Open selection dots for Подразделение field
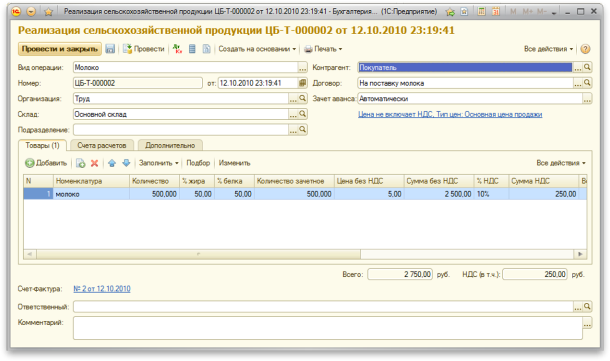The height and width of the screenshot is (361, 610). [293, 130]
